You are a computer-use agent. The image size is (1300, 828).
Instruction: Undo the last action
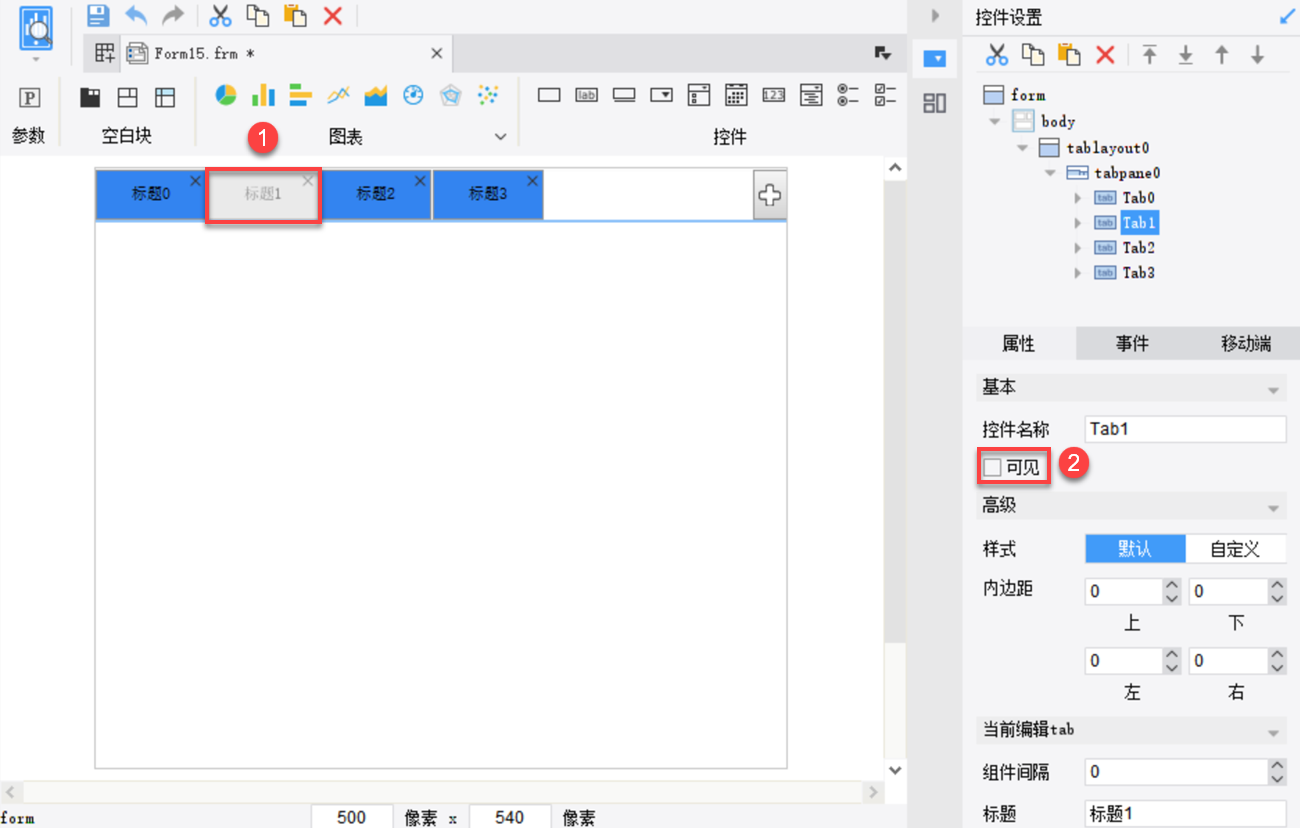point(135,15)
